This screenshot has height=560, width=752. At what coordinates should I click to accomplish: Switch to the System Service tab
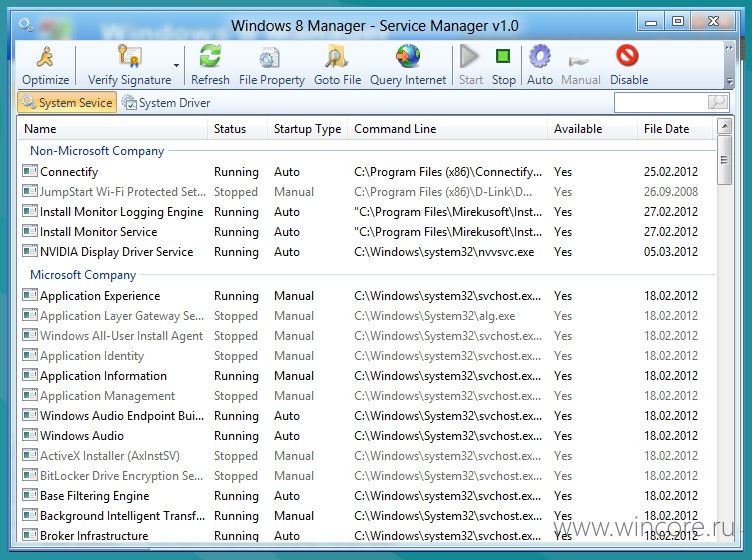coord(67,103)
